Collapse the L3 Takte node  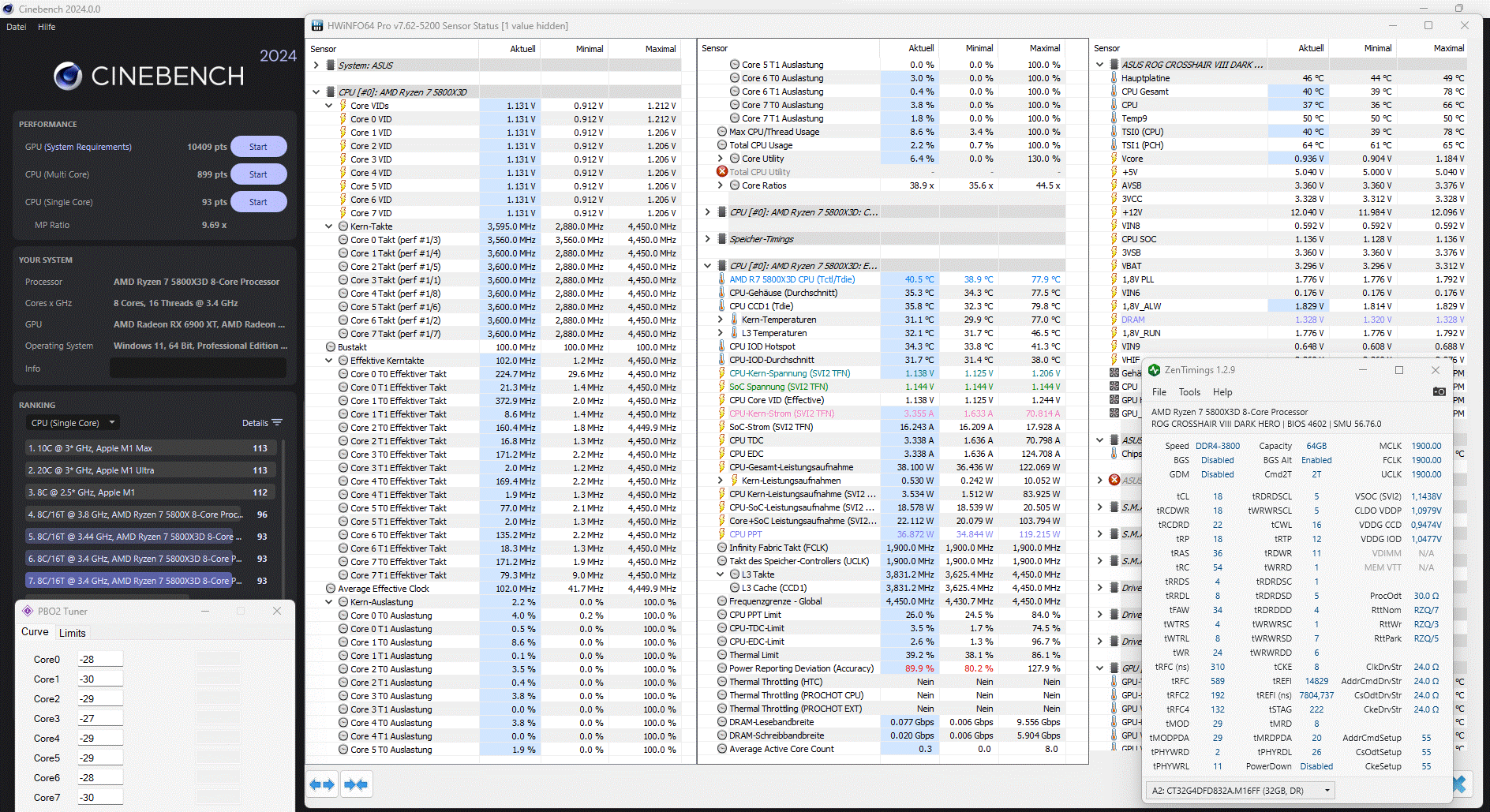click(720, 574)
